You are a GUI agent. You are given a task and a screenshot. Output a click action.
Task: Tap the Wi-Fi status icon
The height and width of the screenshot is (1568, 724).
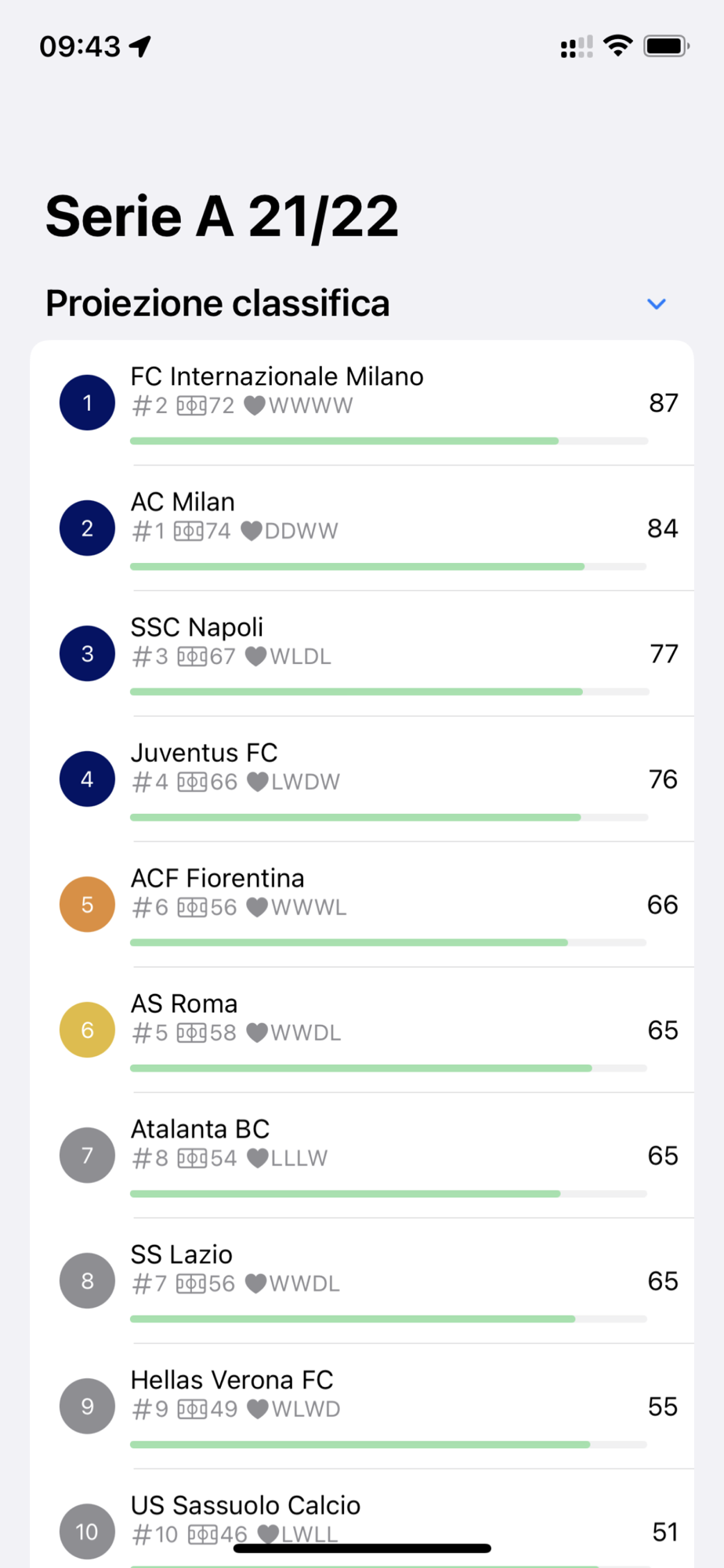coord(618,46)
